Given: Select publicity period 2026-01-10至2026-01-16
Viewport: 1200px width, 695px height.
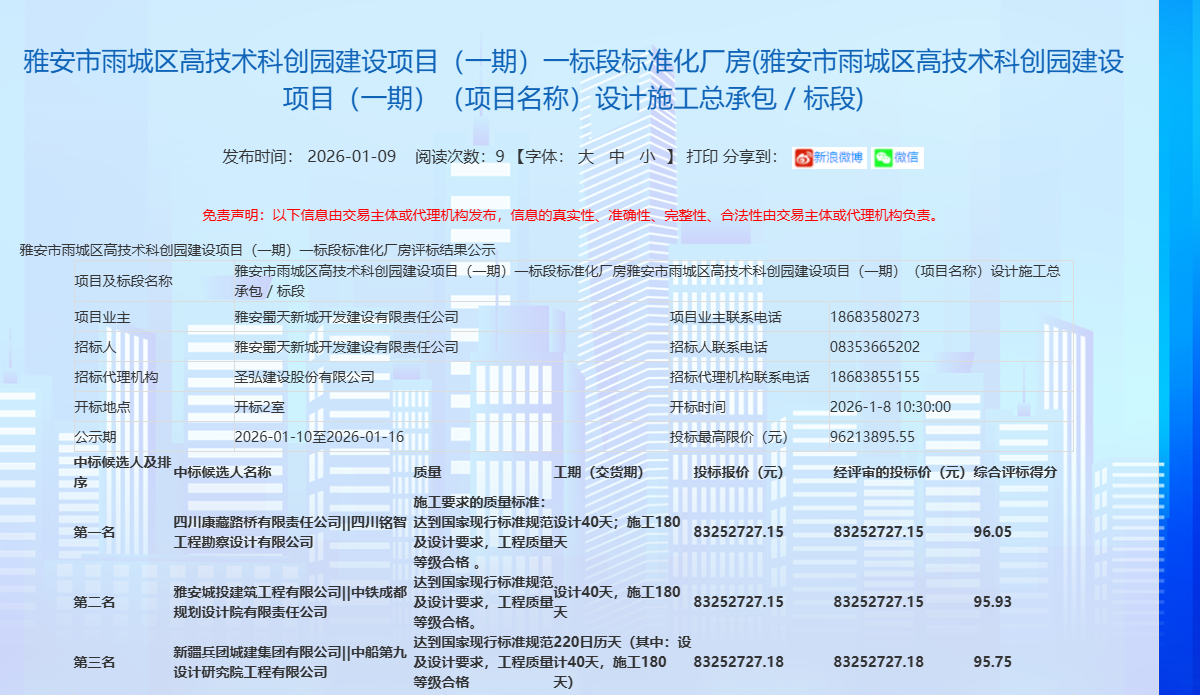Looking at the screenshot, I should point(319,437).
